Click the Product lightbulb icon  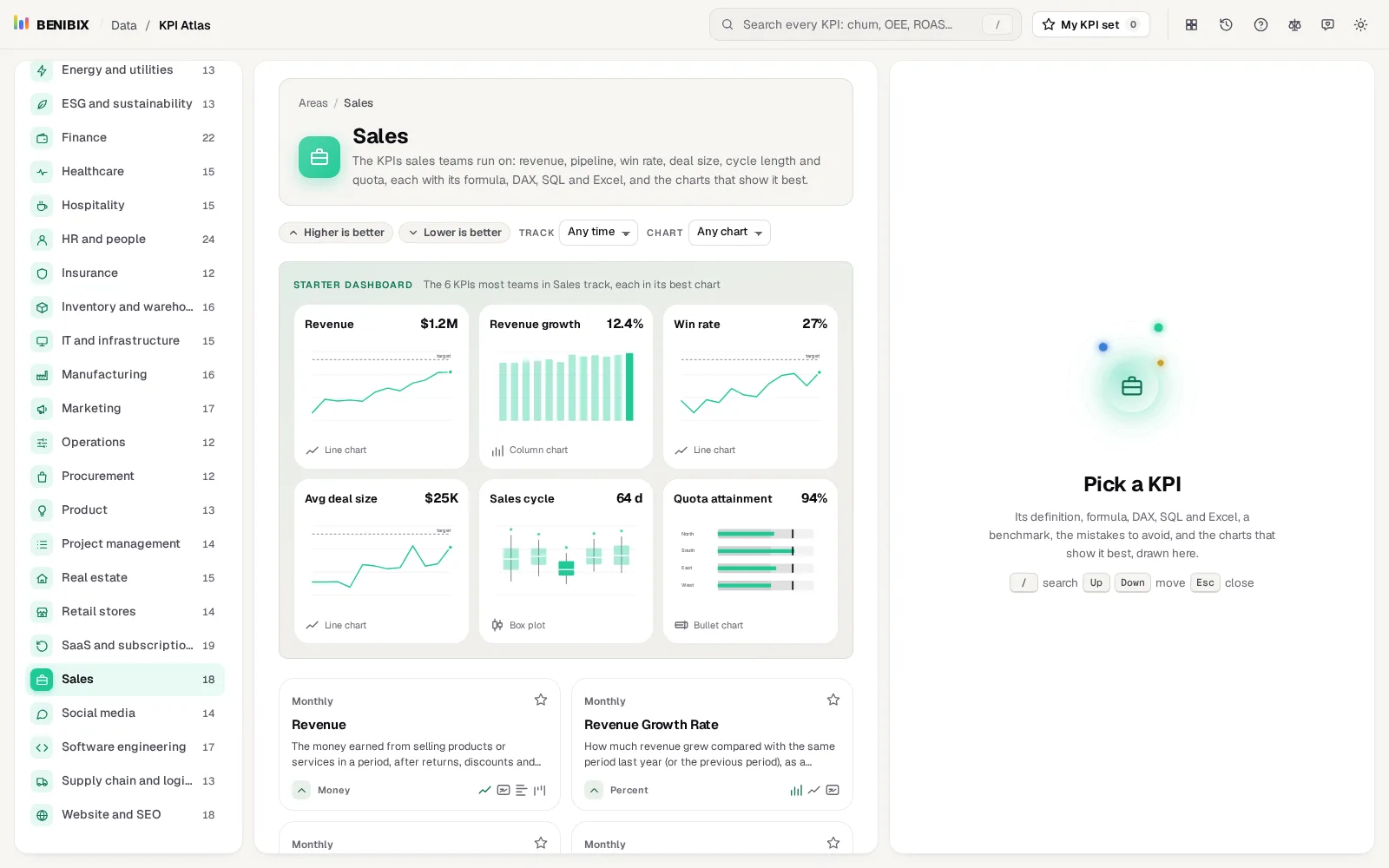(42, 510)
